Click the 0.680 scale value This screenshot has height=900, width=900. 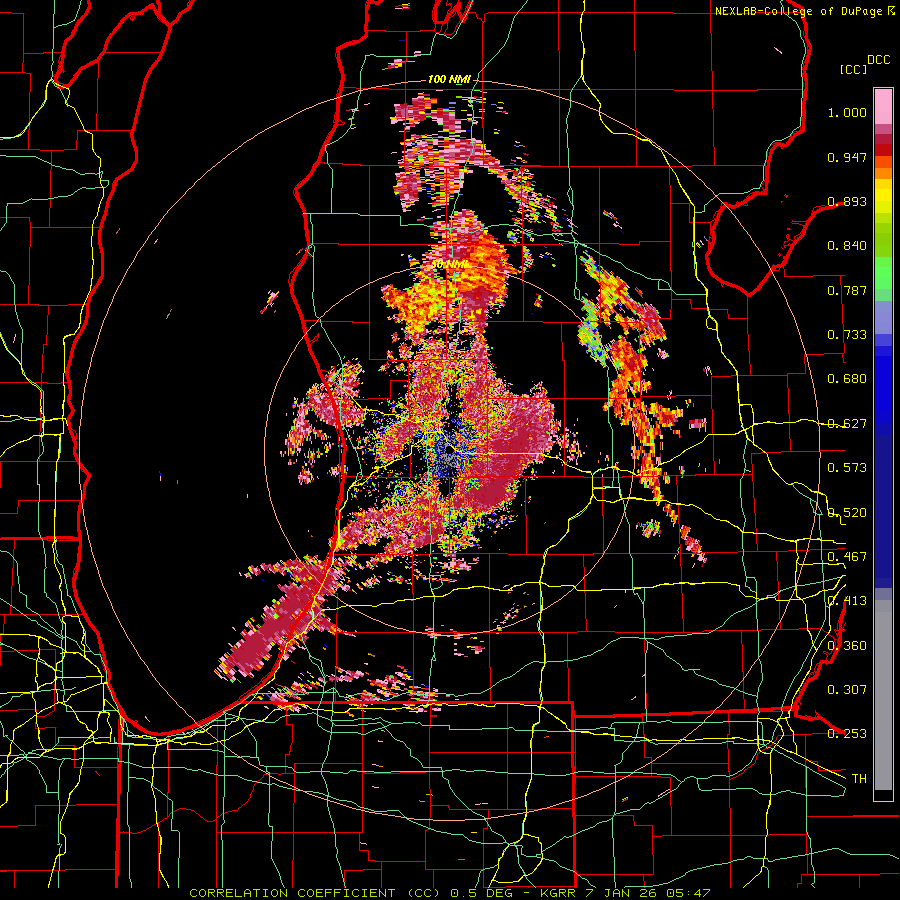[847, 379]
